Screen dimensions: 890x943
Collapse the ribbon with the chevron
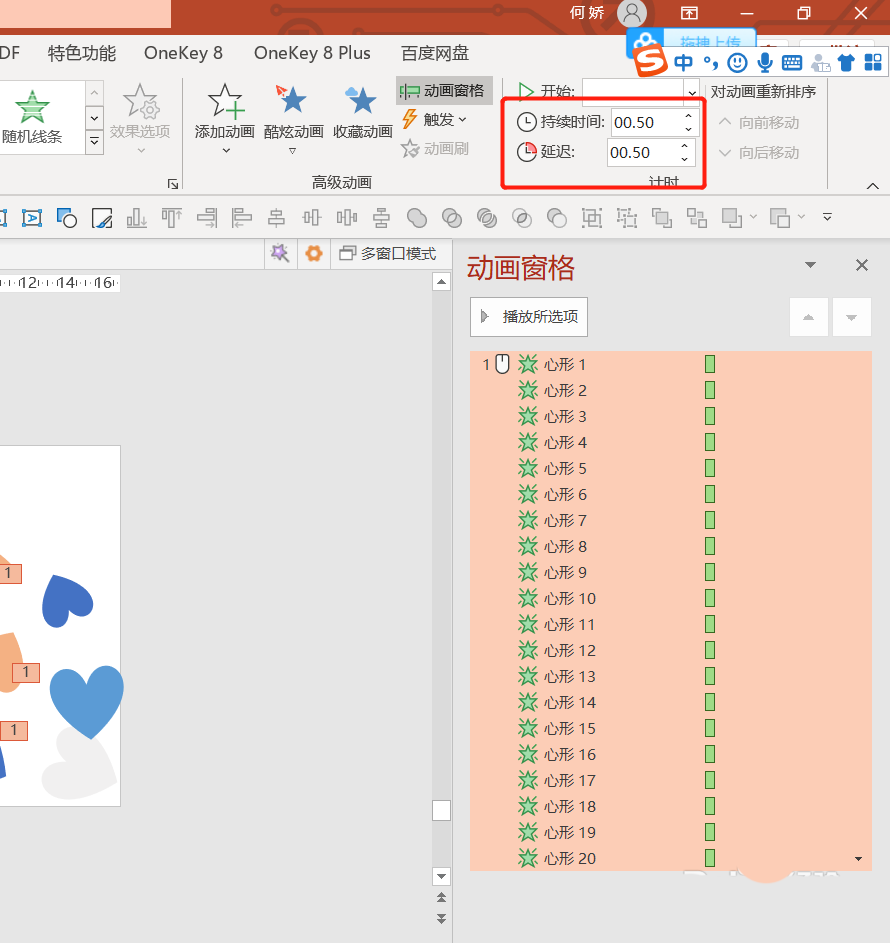[x=872, y=185]
